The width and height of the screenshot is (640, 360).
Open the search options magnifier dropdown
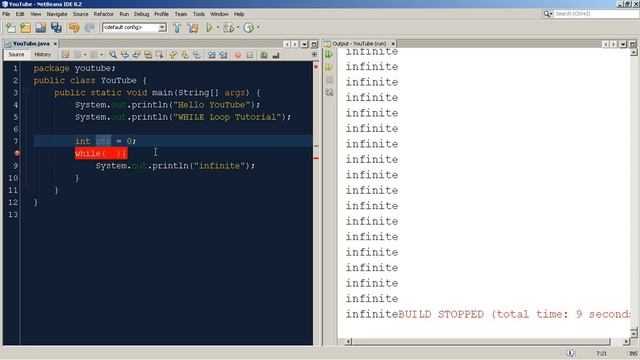point(547,14)
